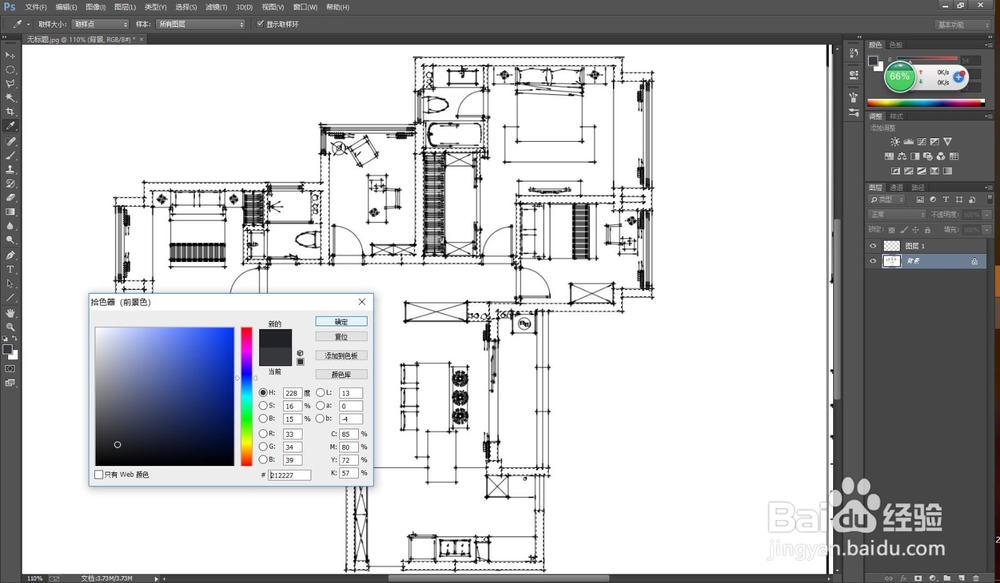Image resolution: width=1000 pixels, height=583 pixels.
Task: Switch to the 路径 tab
Action: coord(918,188)
